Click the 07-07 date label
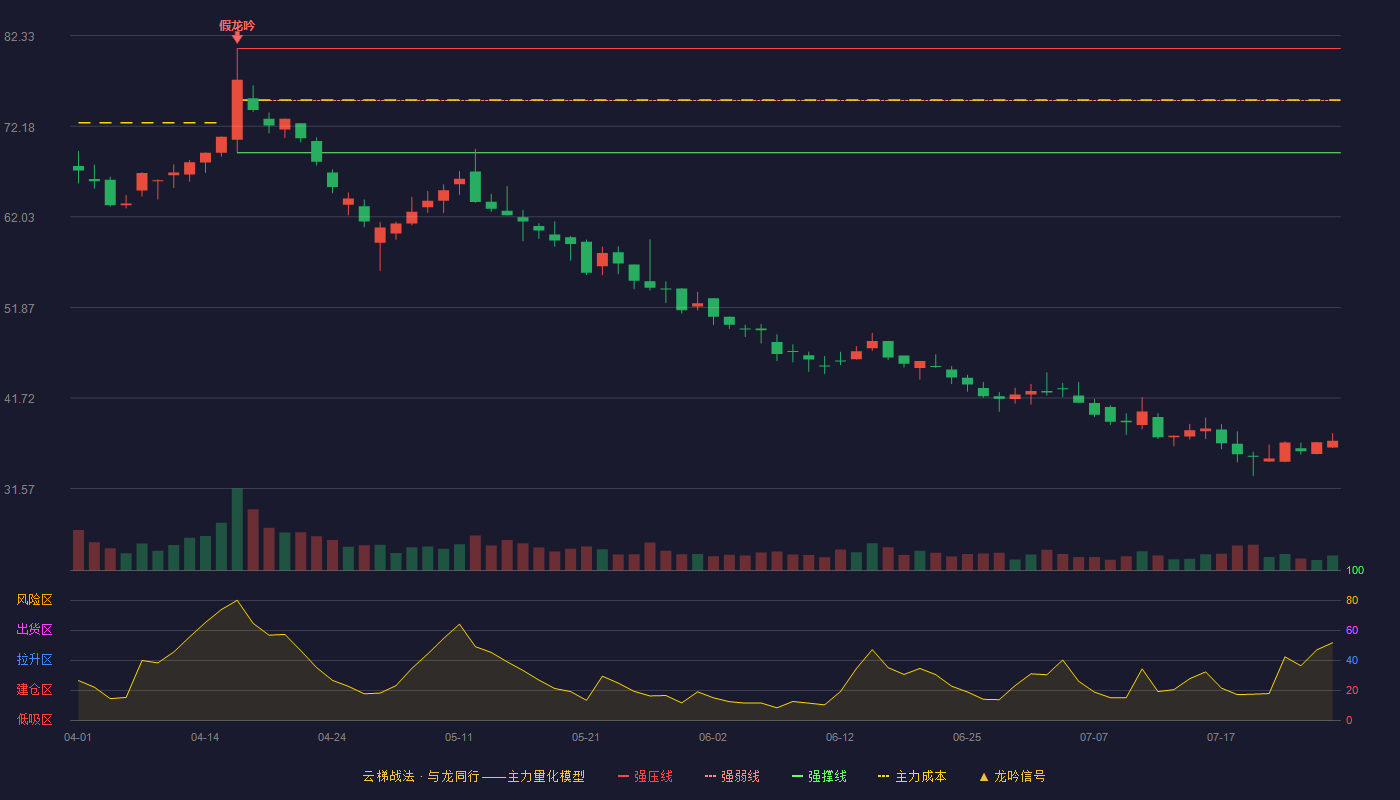 1094,737
